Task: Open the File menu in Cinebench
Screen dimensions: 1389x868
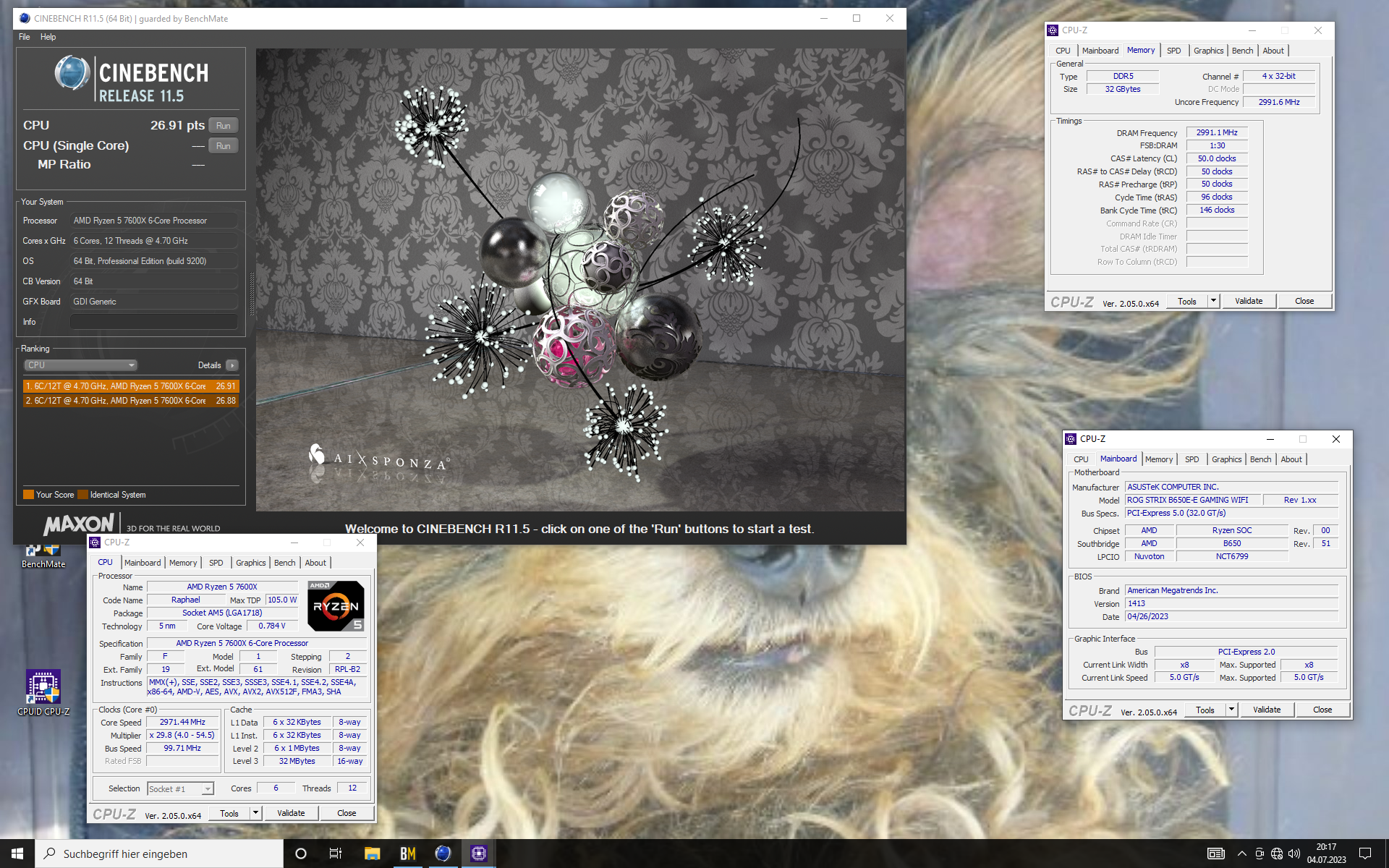Action: click(25, 37)
